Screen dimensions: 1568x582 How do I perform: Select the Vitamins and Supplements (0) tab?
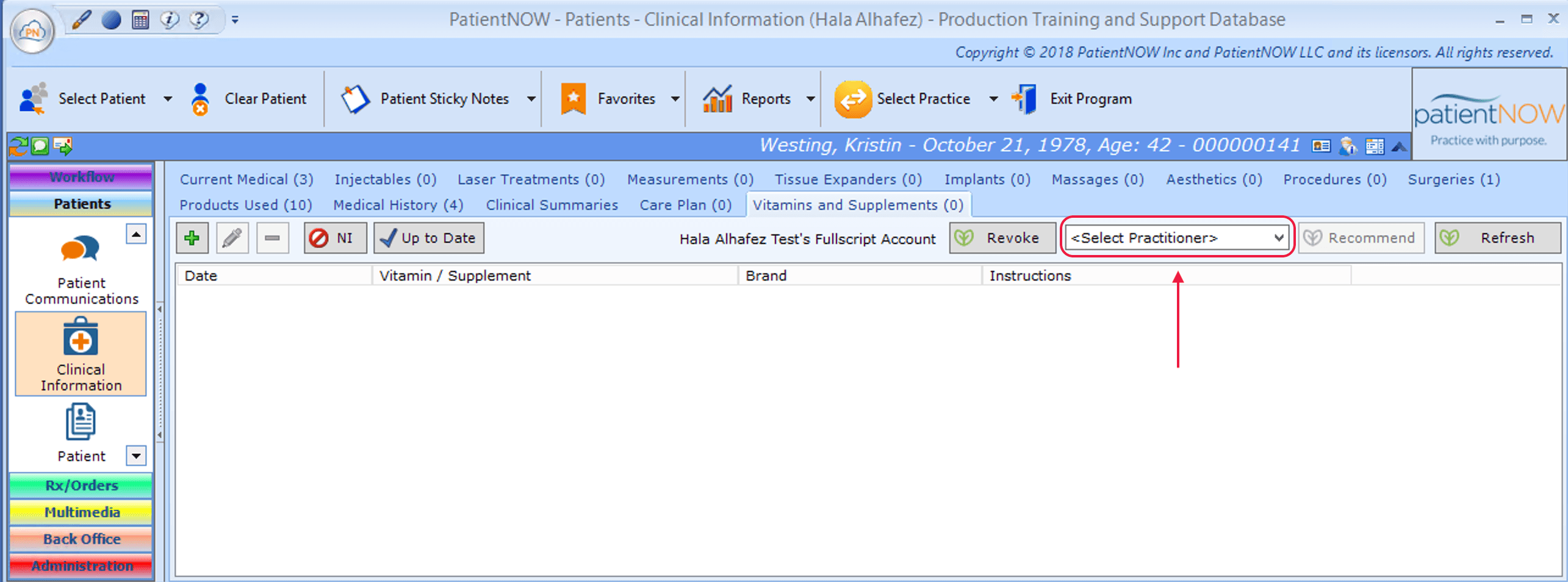[858, 205]
